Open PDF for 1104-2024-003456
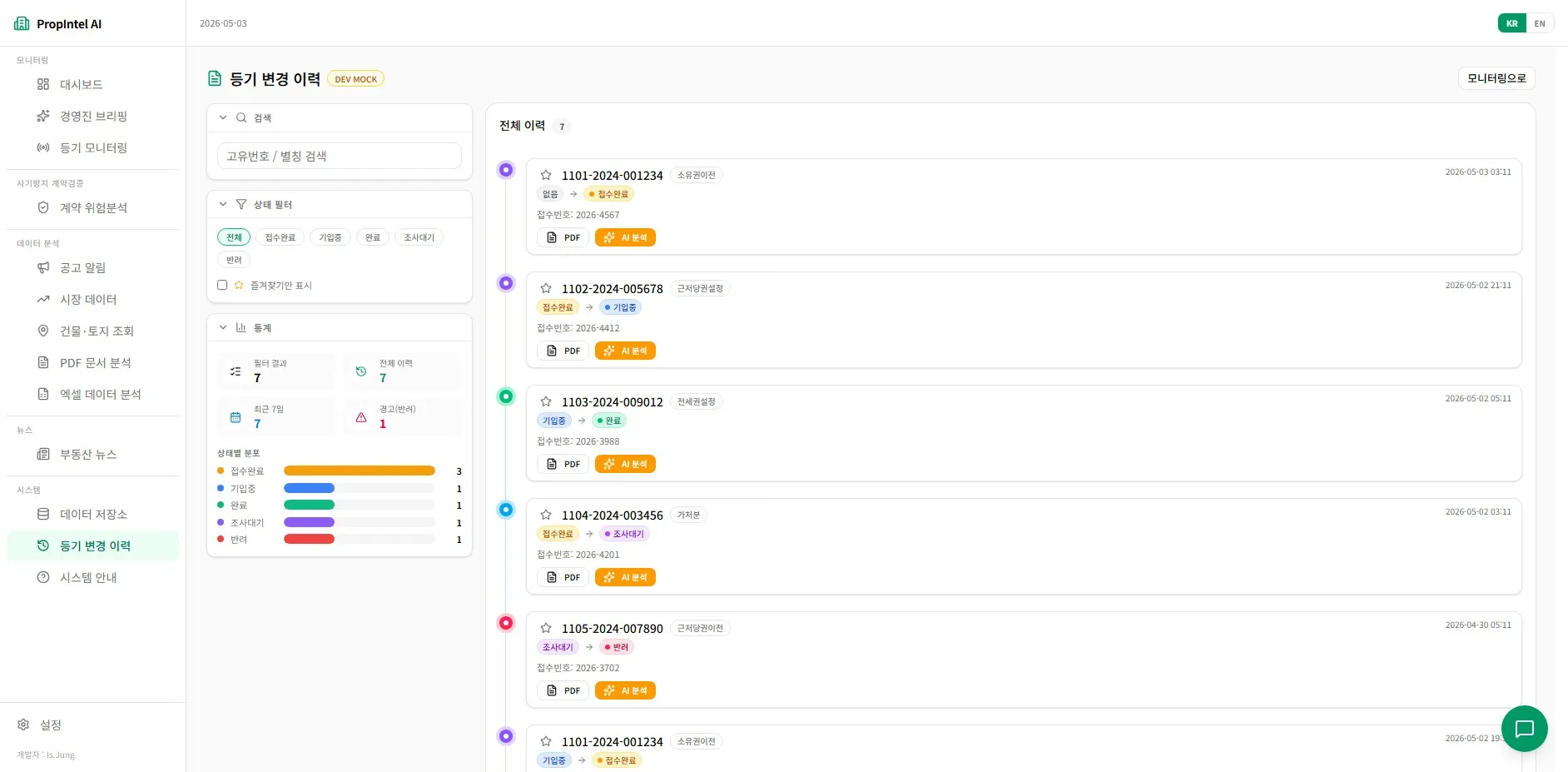 (563, 577)
